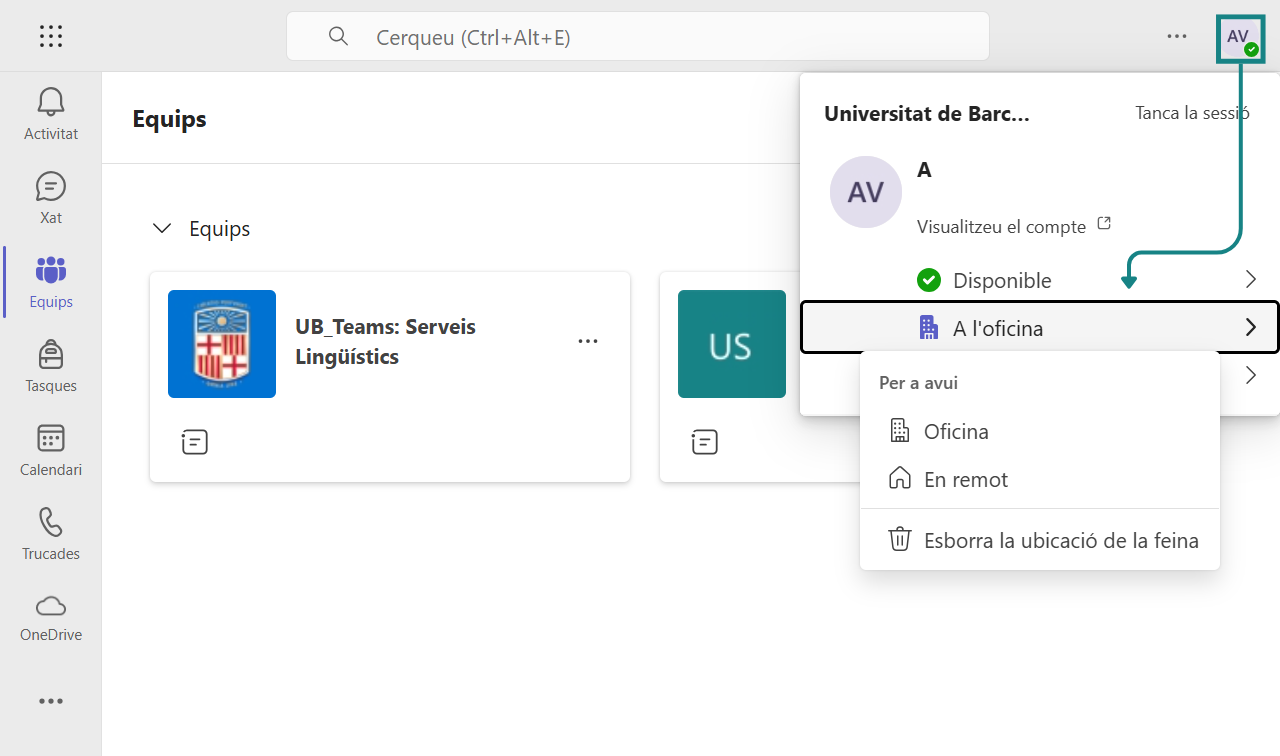This screenshot has width=1280, height=756.
Task: Collapse the Equips section chevron
Action: coord(161,229)
